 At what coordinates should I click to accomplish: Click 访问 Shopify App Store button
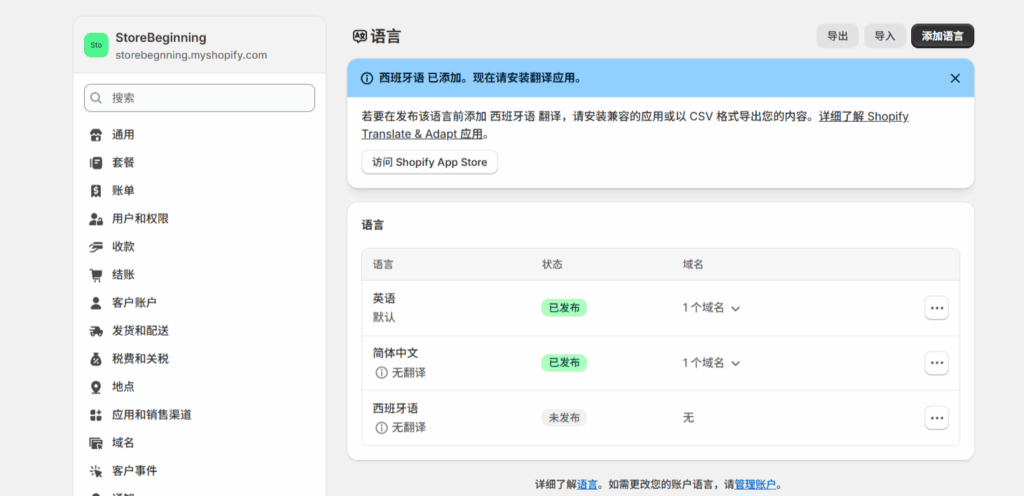(x=429, y=162)
